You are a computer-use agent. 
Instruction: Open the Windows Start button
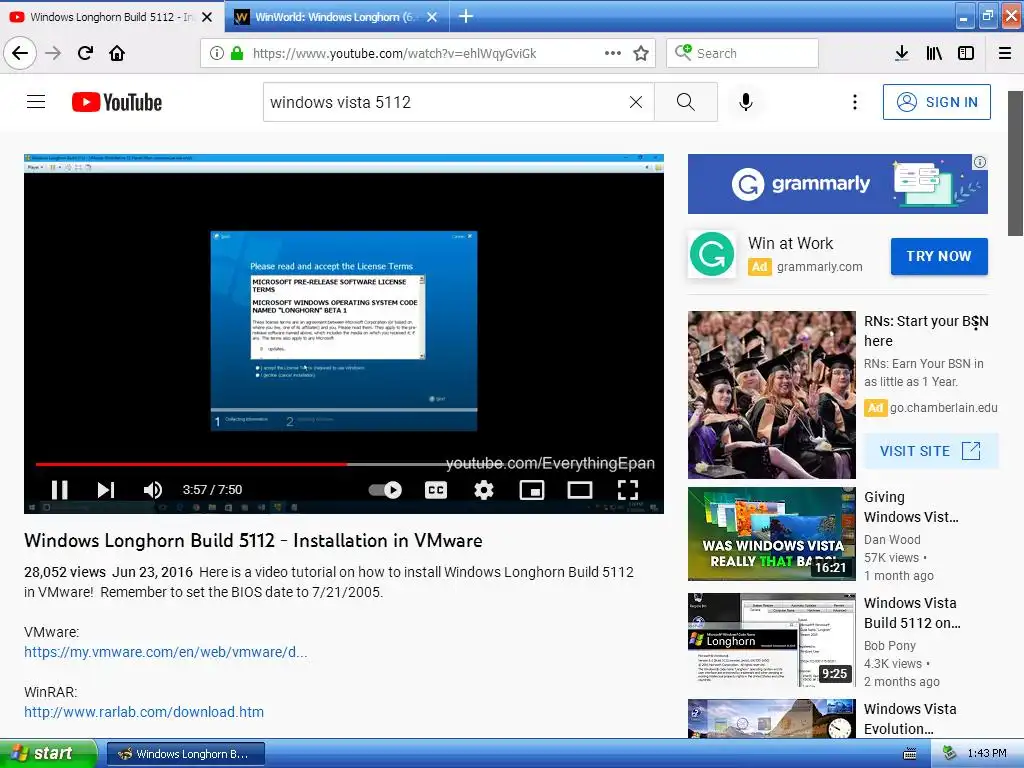48,753
